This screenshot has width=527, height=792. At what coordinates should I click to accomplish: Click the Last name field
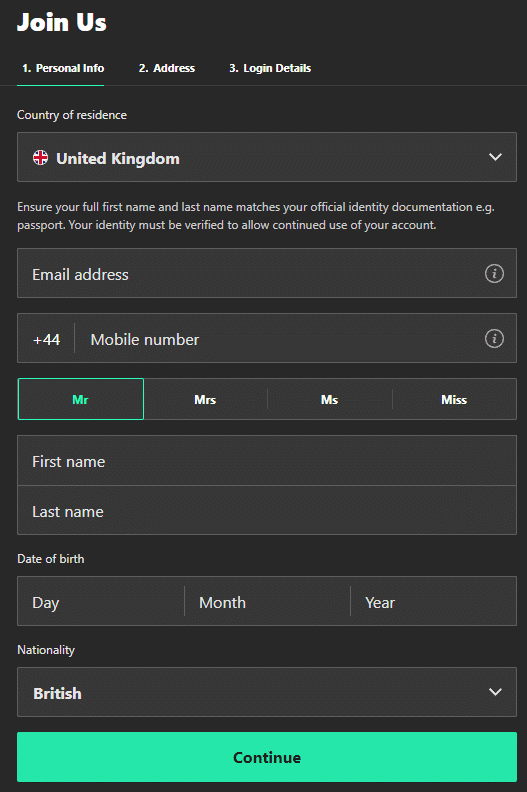(x=267, y=511)
